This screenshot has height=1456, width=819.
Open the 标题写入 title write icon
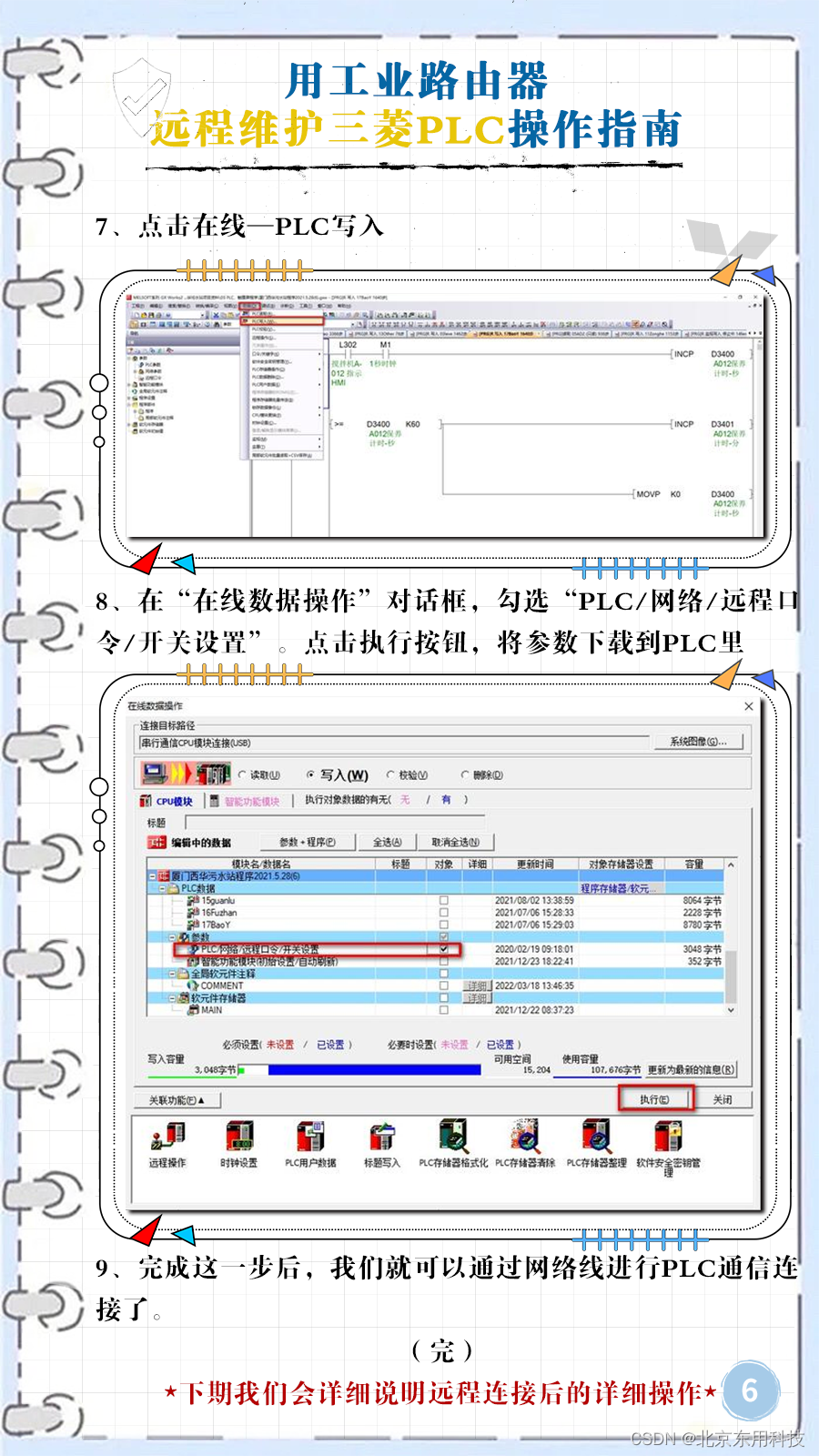(x=382, y=1137)
